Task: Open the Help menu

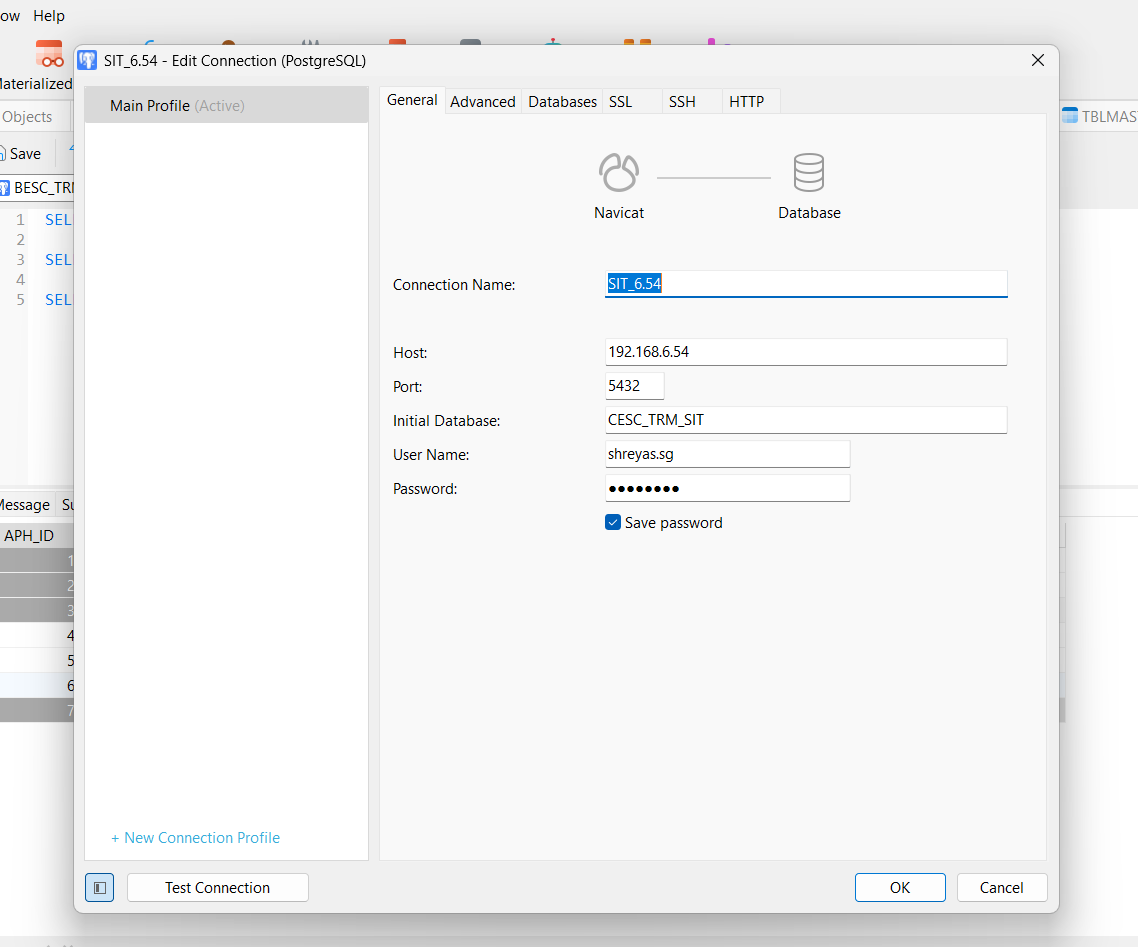Action: 49,16
